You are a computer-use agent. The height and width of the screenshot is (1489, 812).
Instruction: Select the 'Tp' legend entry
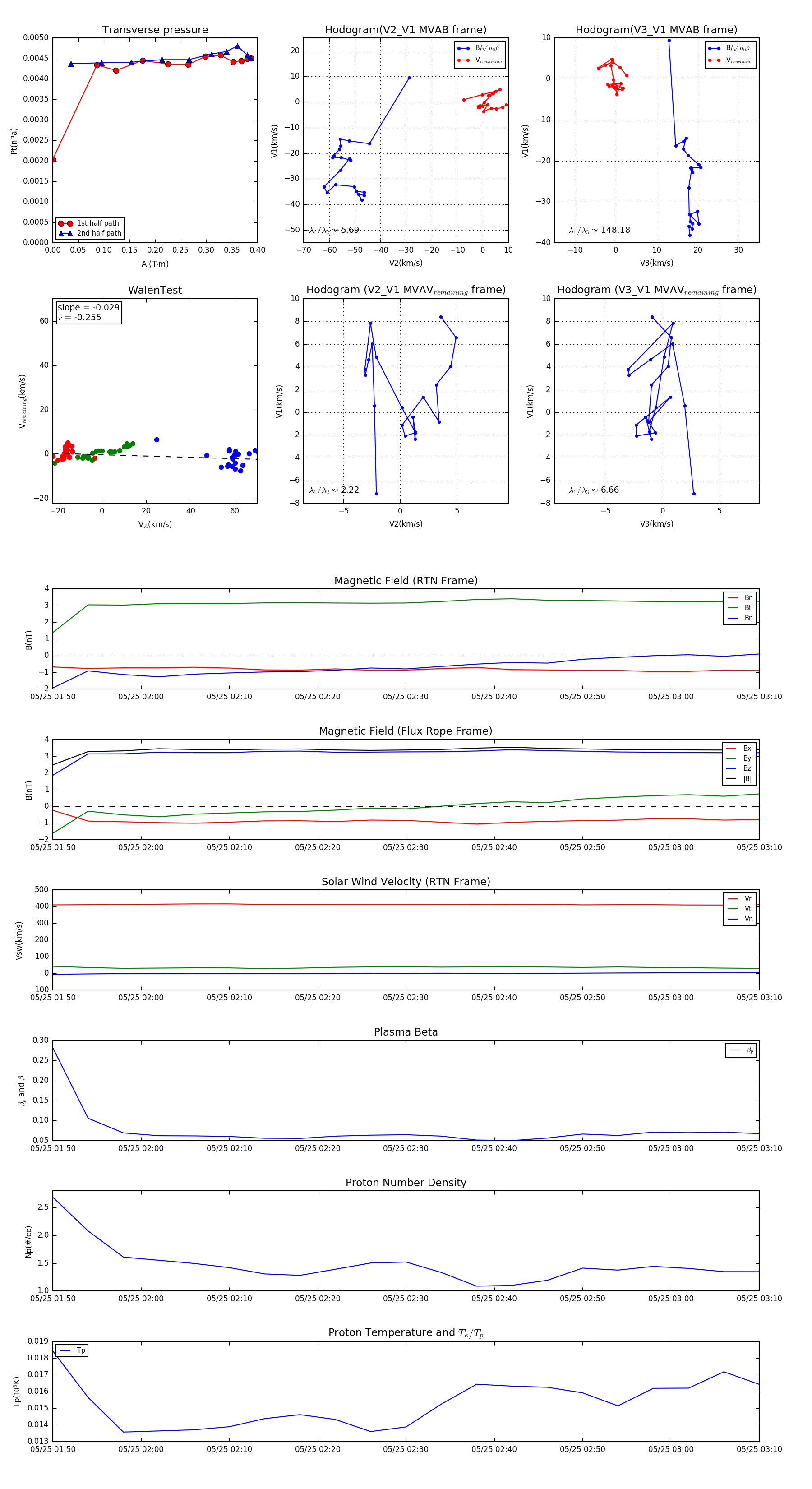click(x=73, y=1351)
